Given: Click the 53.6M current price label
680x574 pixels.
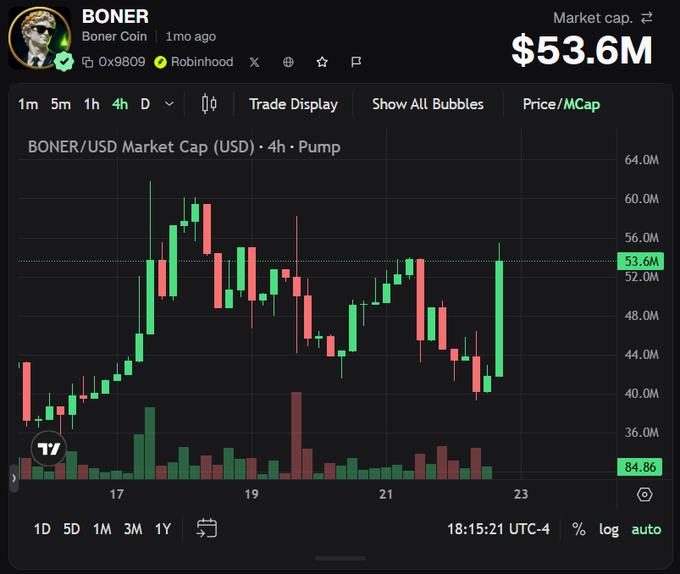Looking at the screenshot, I should [x=641, y=261].
